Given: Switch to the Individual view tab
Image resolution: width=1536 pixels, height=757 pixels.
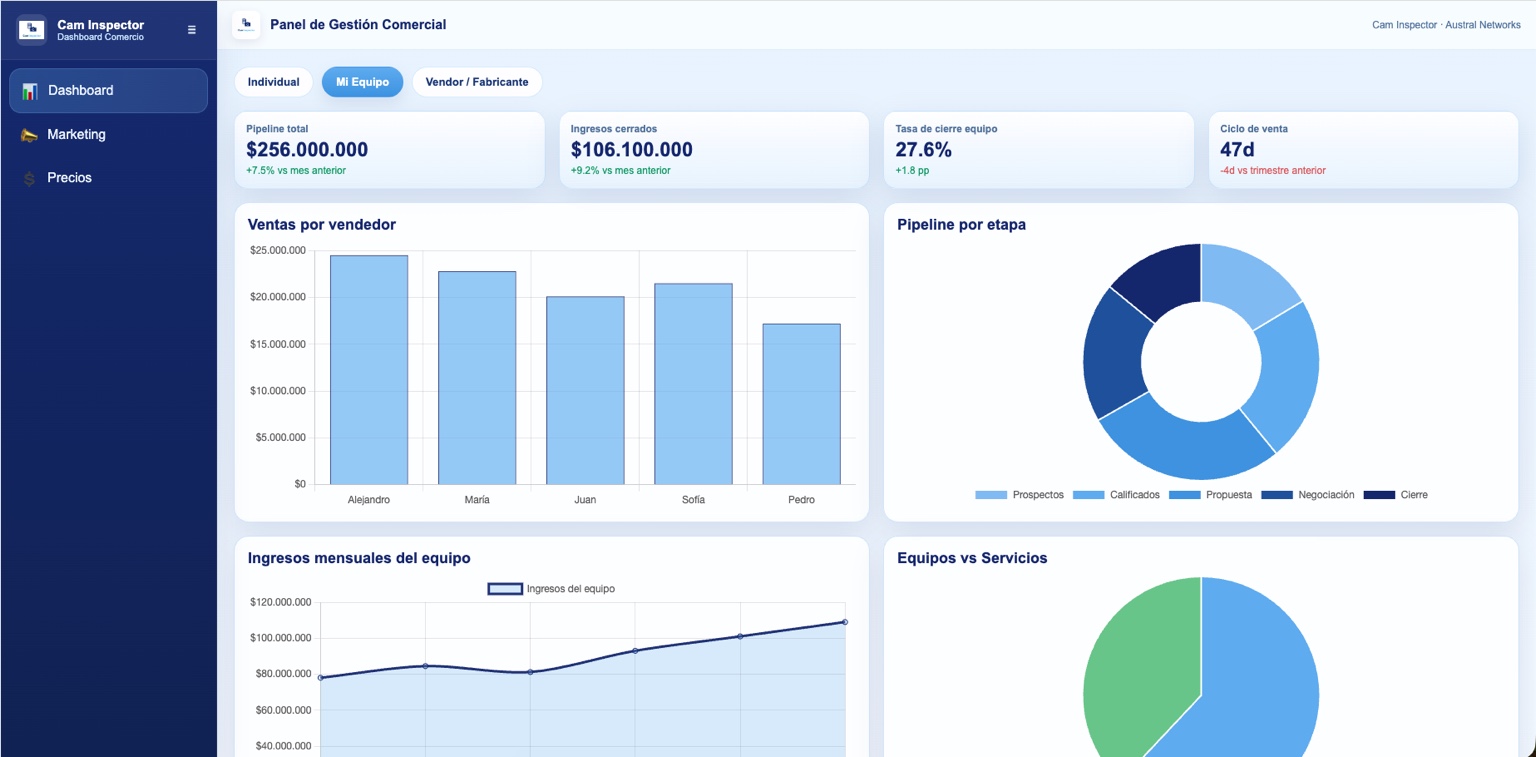Looking at the screenshot, I should point(274,82).
